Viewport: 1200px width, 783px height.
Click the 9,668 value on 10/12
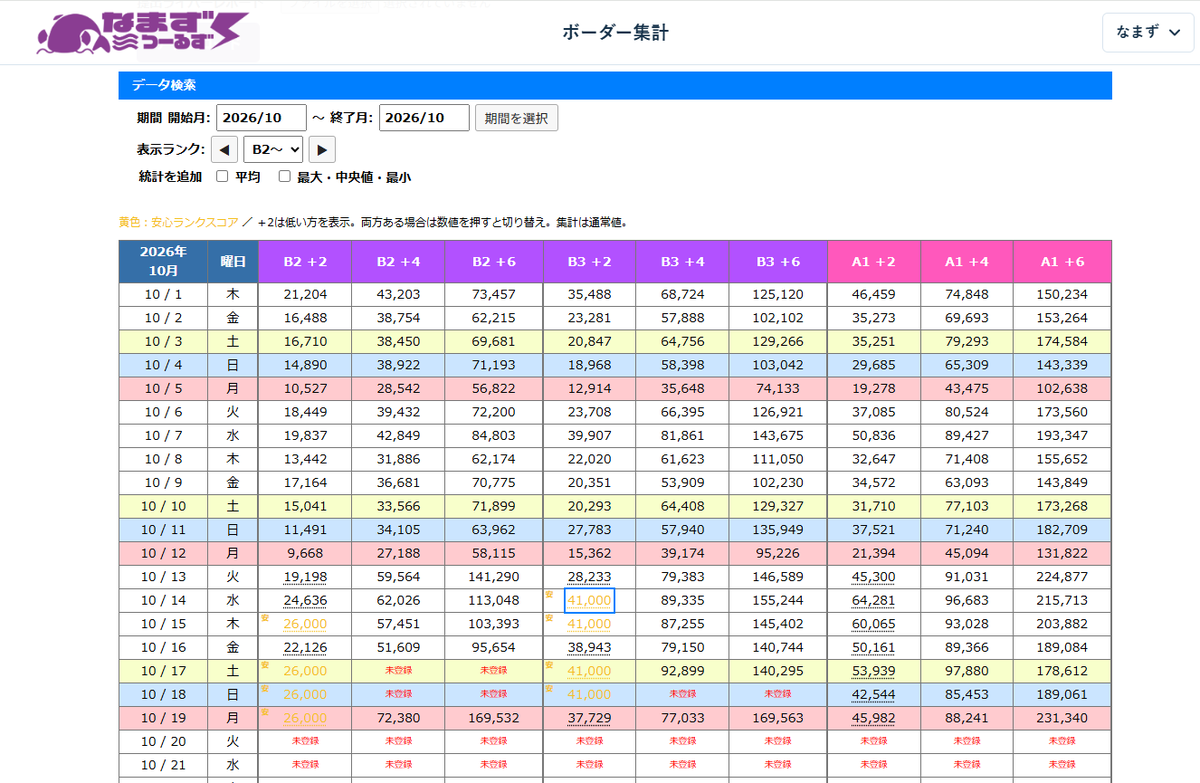point(305,553)
